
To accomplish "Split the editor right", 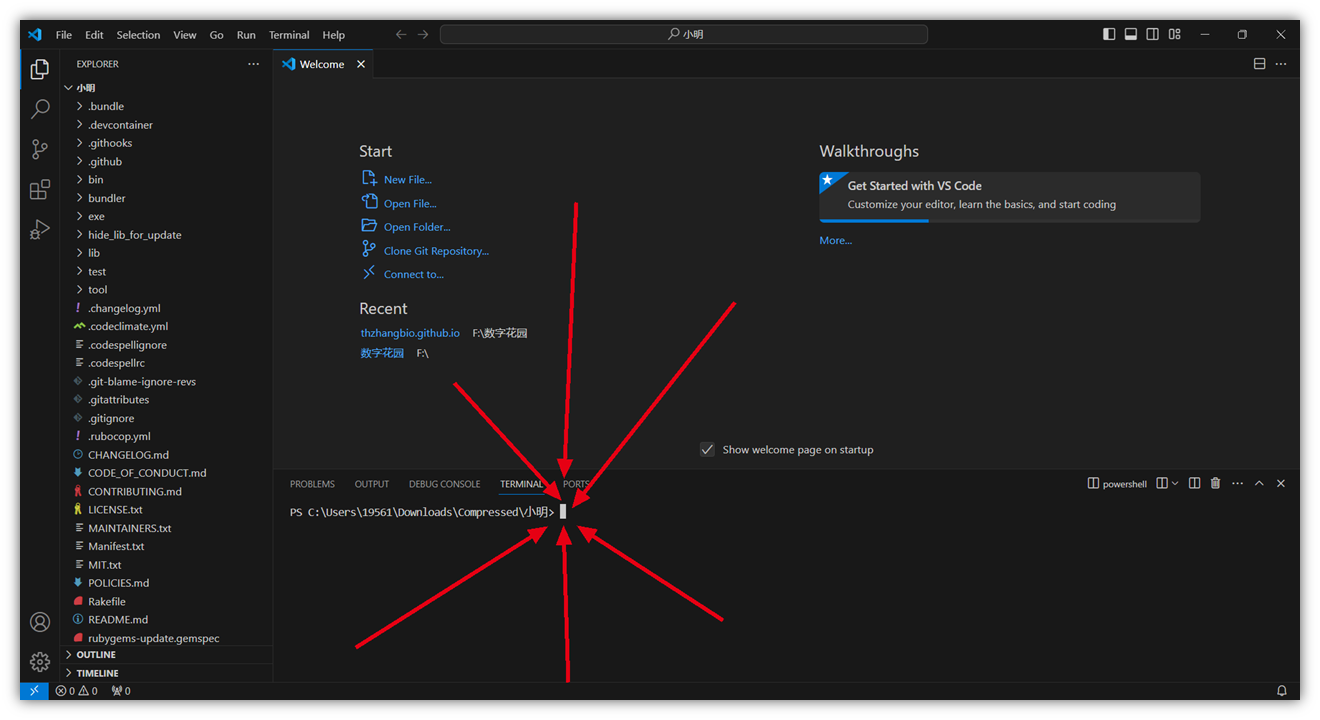I will (x=1259, y=64).
